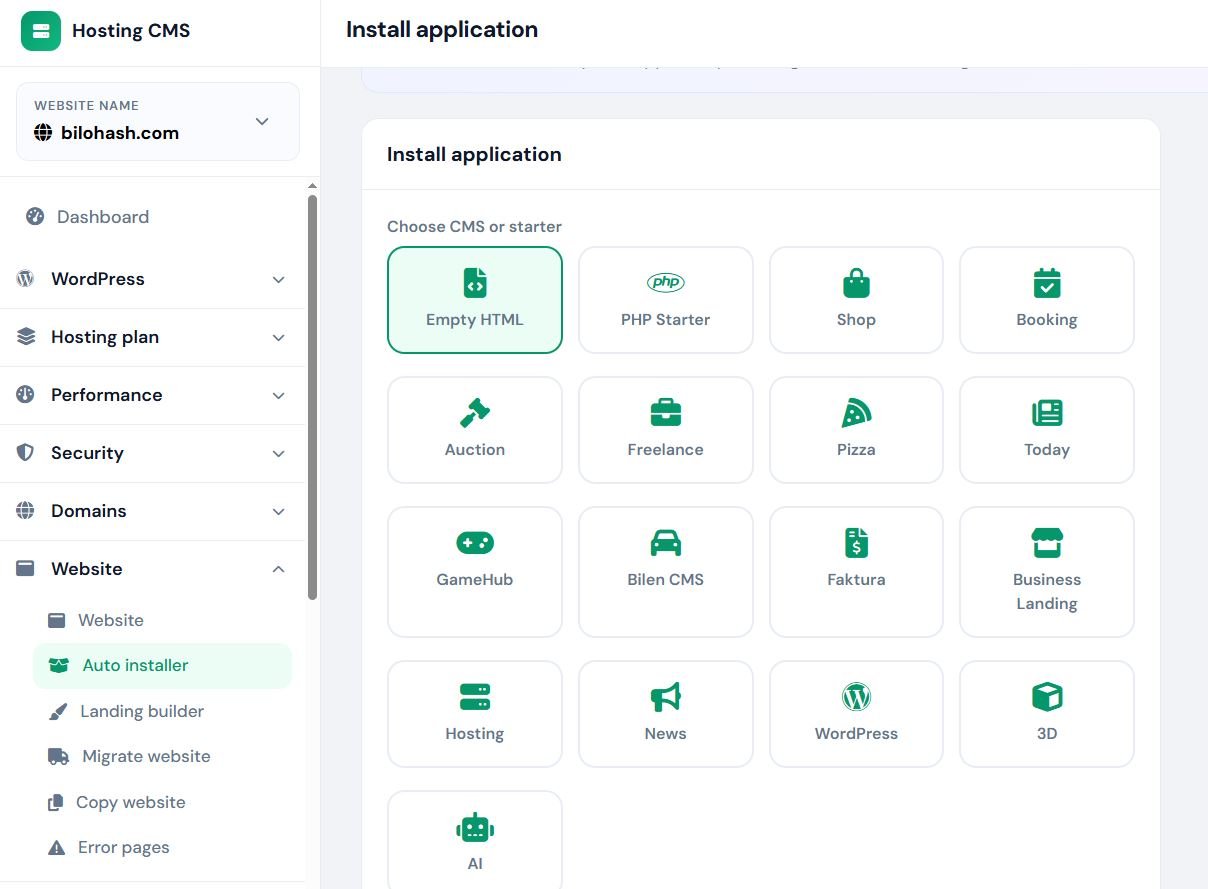
Task: Click the Hosting CMS logo icon
Action: point(40,30)
